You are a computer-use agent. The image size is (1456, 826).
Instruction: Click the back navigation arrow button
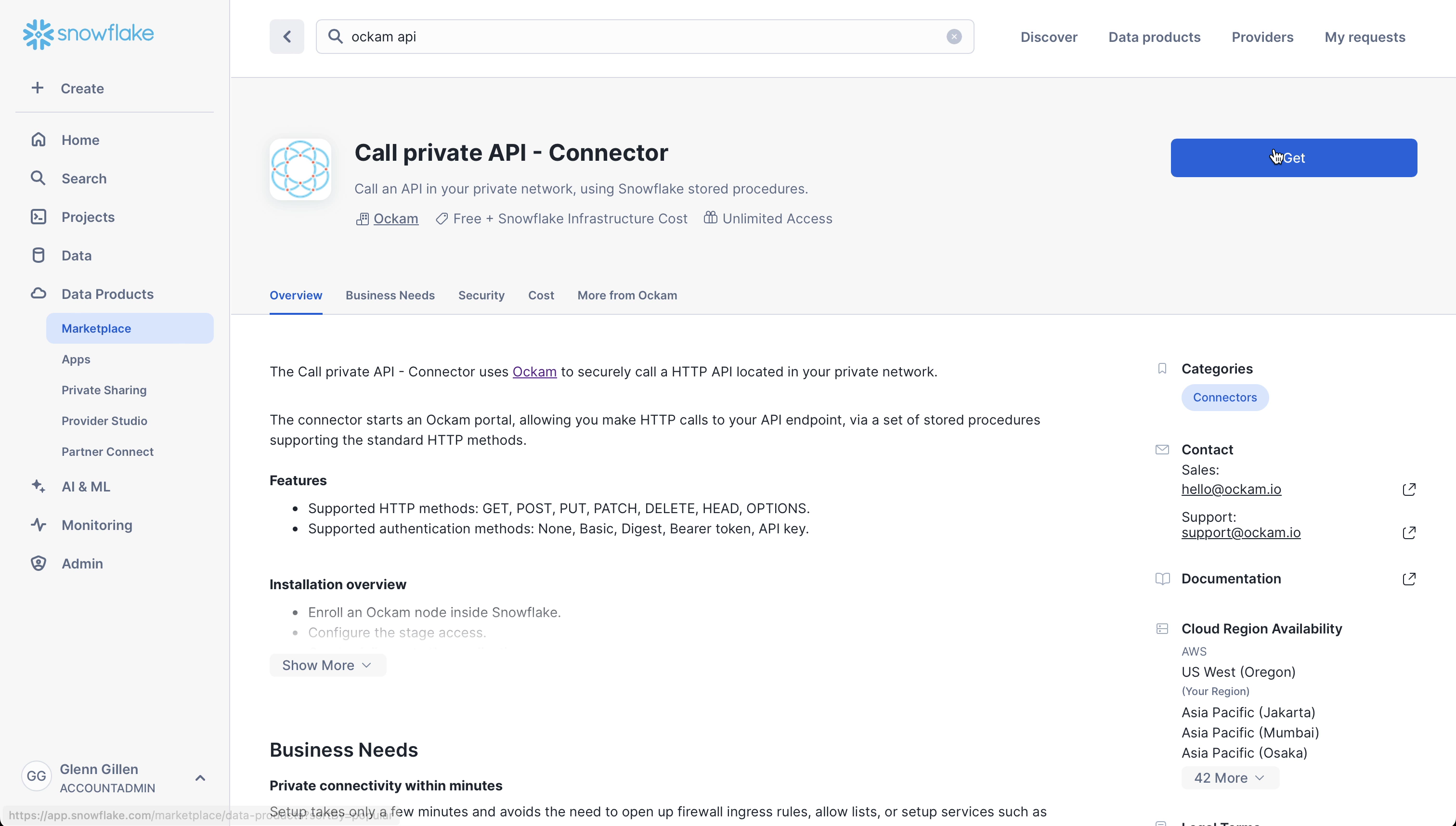tap(287, 36)
